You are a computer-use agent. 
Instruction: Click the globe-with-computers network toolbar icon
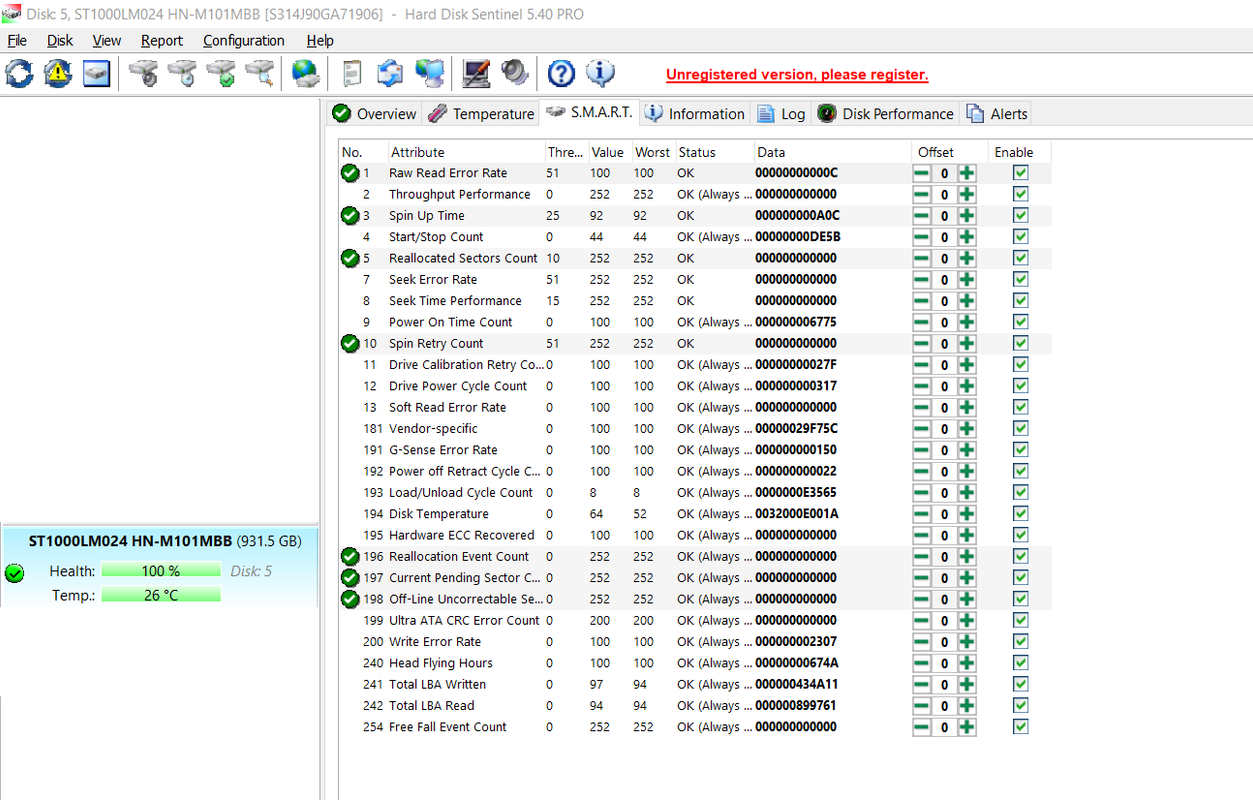[x=430, y=73]
